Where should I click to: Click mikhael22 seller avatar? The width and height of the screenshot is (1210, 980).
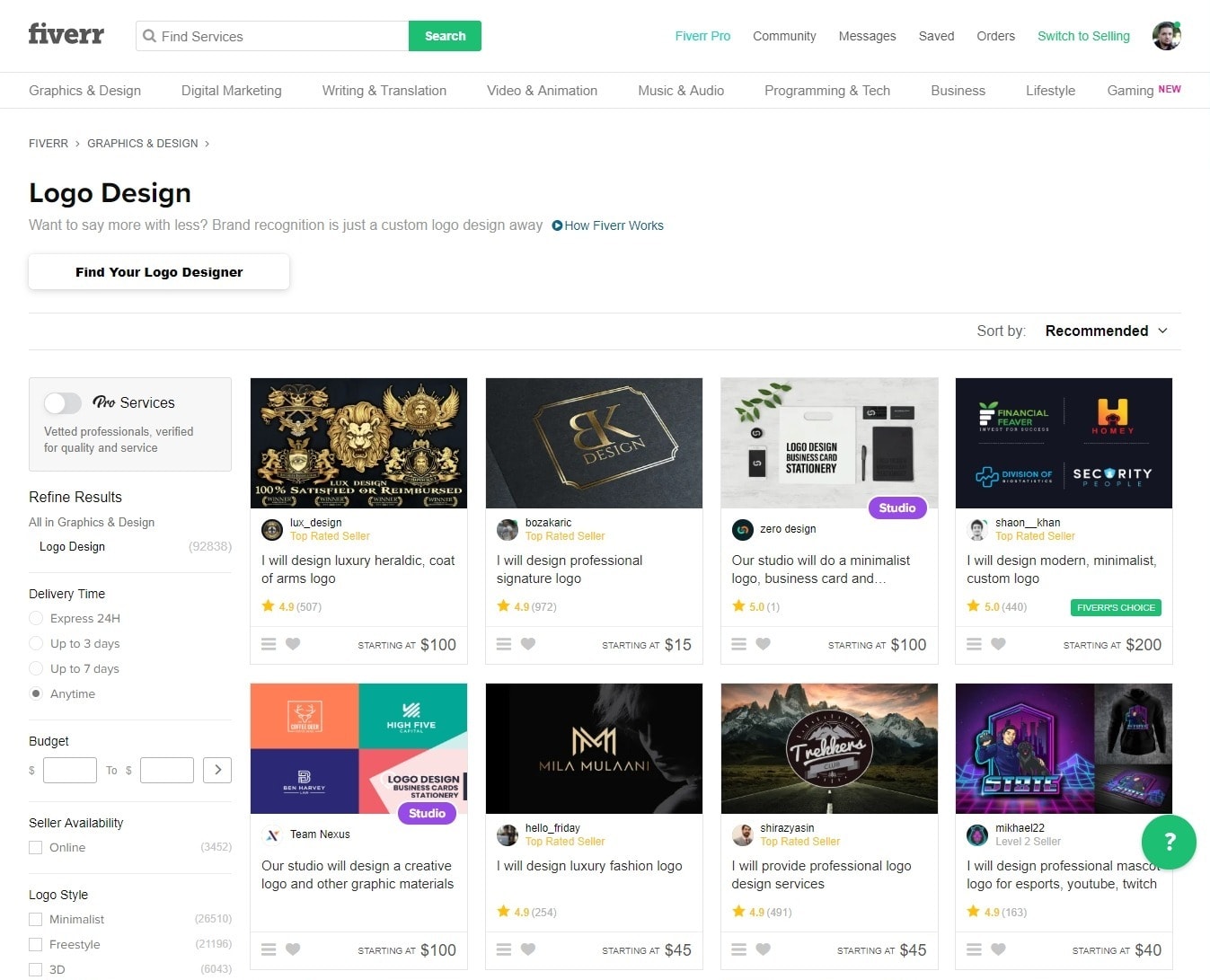977,835
